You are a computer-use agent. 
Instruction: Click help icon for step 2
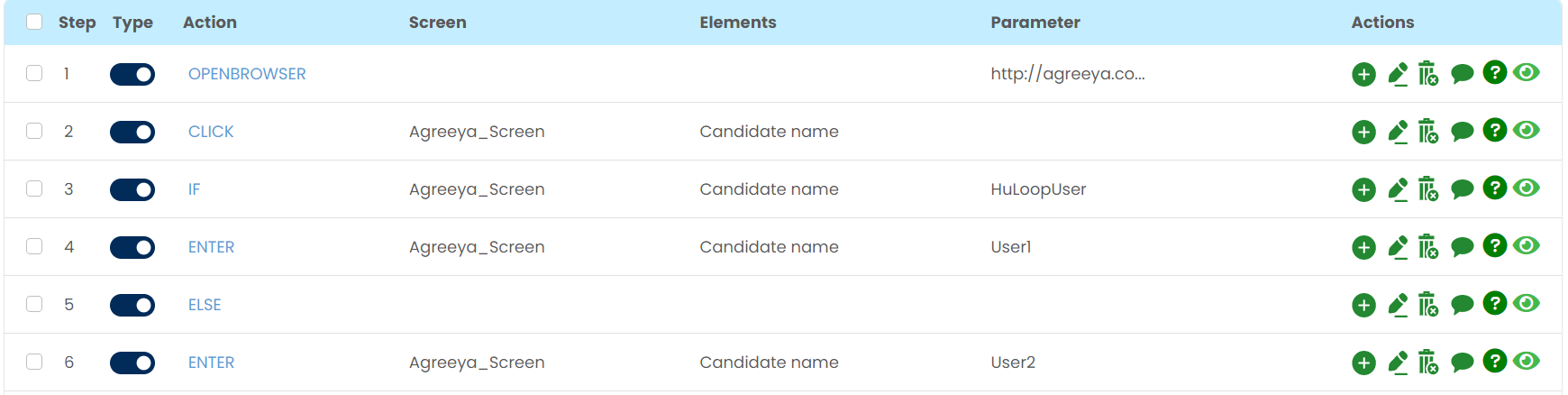tap(1494, 130)
